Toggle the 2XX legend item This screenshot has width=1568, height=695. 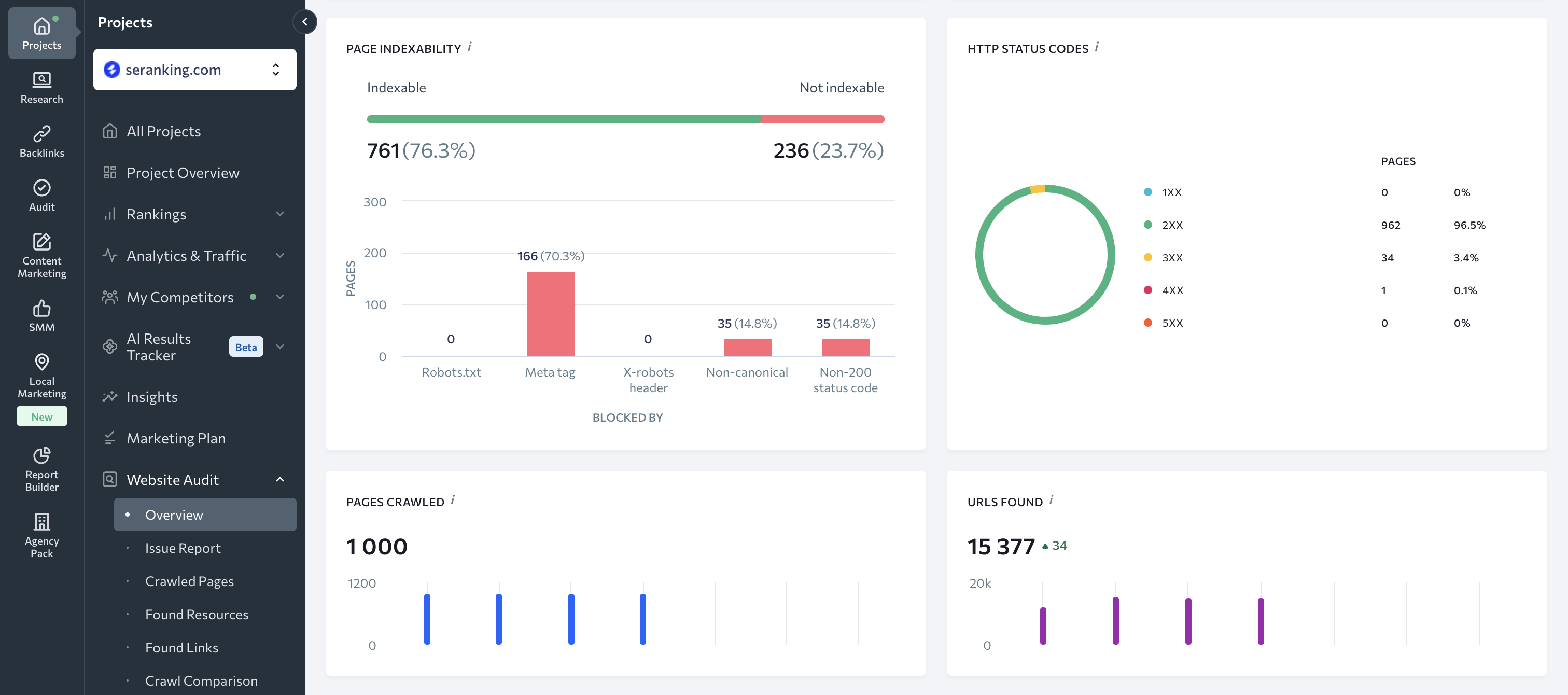pos(1171,225)
